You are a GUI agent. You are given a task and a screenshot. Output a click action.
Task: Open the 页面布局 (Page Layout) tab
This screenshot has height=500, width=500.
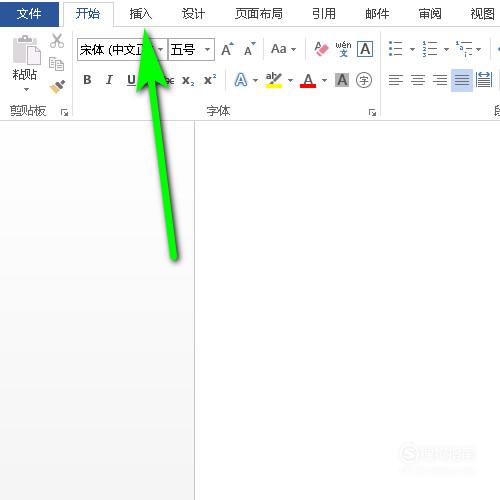coord(259,14)
